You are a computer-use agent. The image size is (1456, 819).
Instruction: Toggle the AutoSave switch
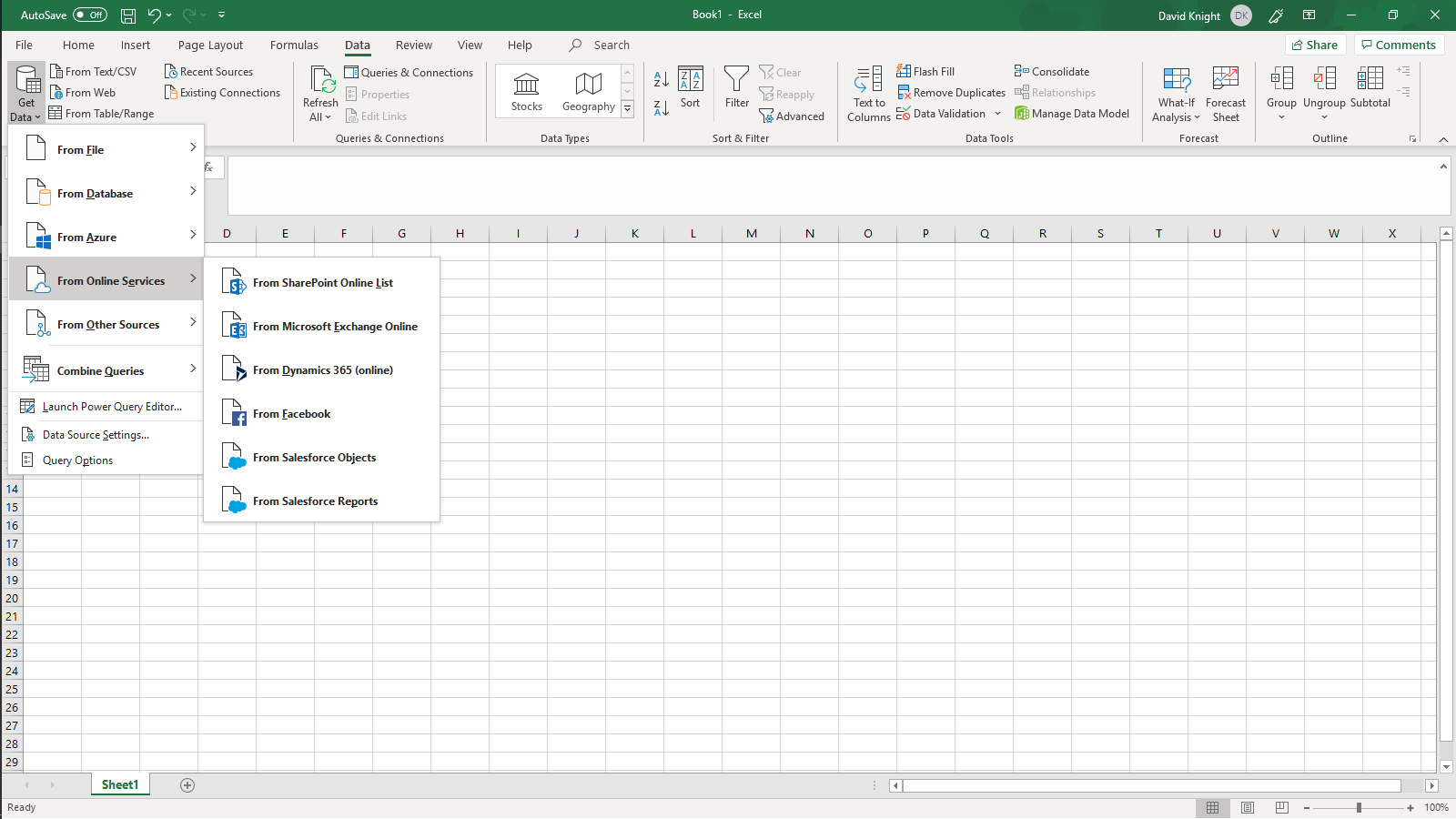(x=89, y=15)
